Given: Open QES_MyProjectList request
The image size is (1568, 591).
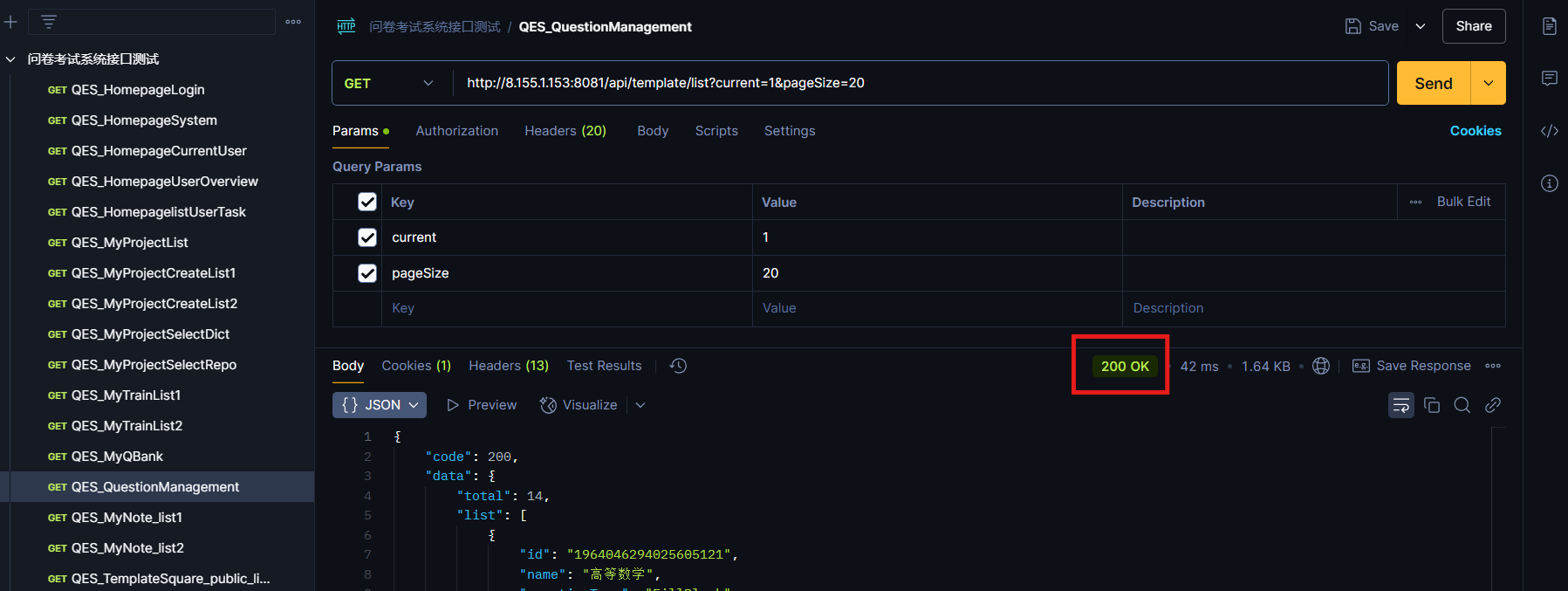Looking at the screenshot, I should 130,243.
